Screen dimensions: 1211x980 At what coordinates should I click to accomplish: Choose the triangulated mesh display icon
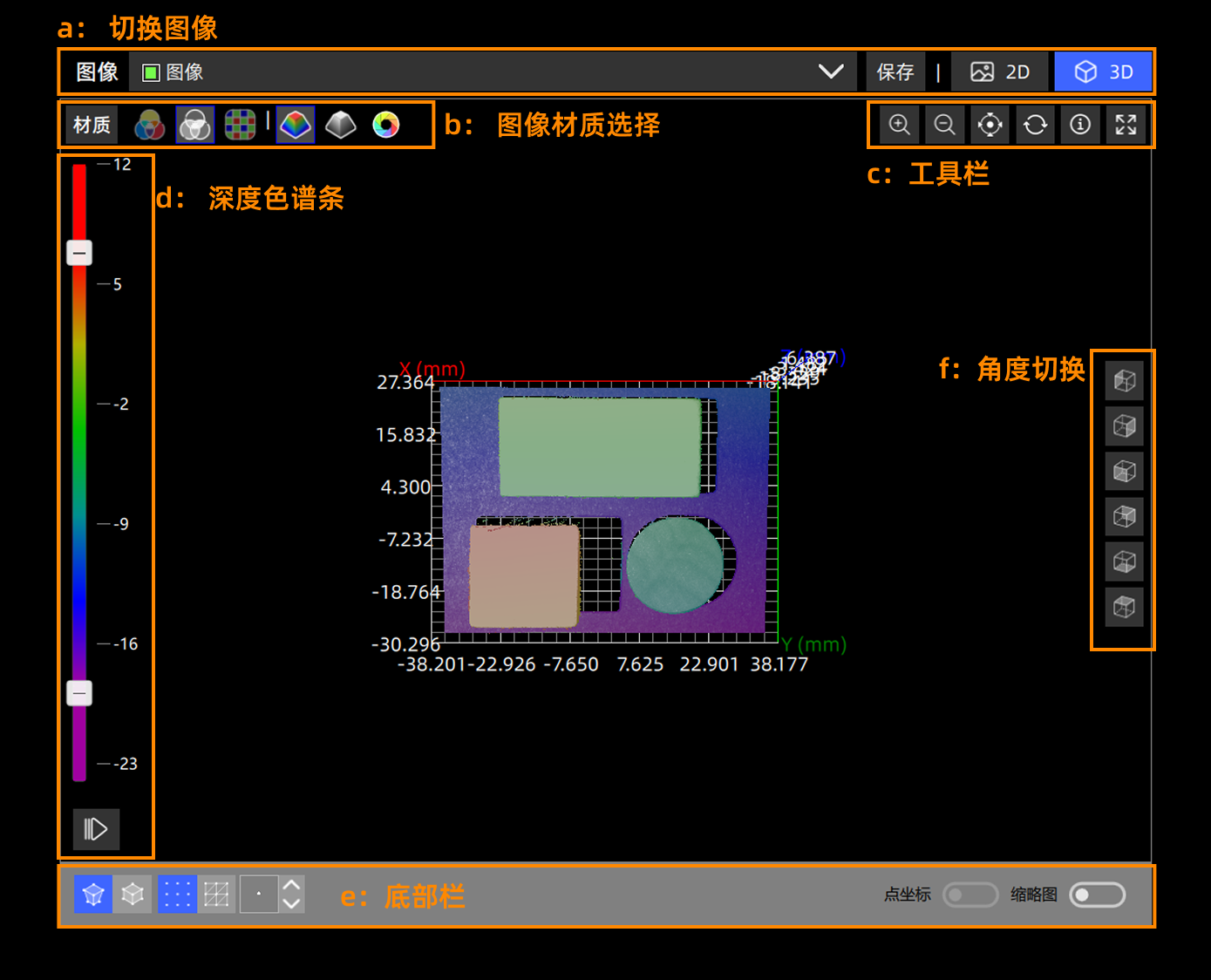tap(216, 895)
